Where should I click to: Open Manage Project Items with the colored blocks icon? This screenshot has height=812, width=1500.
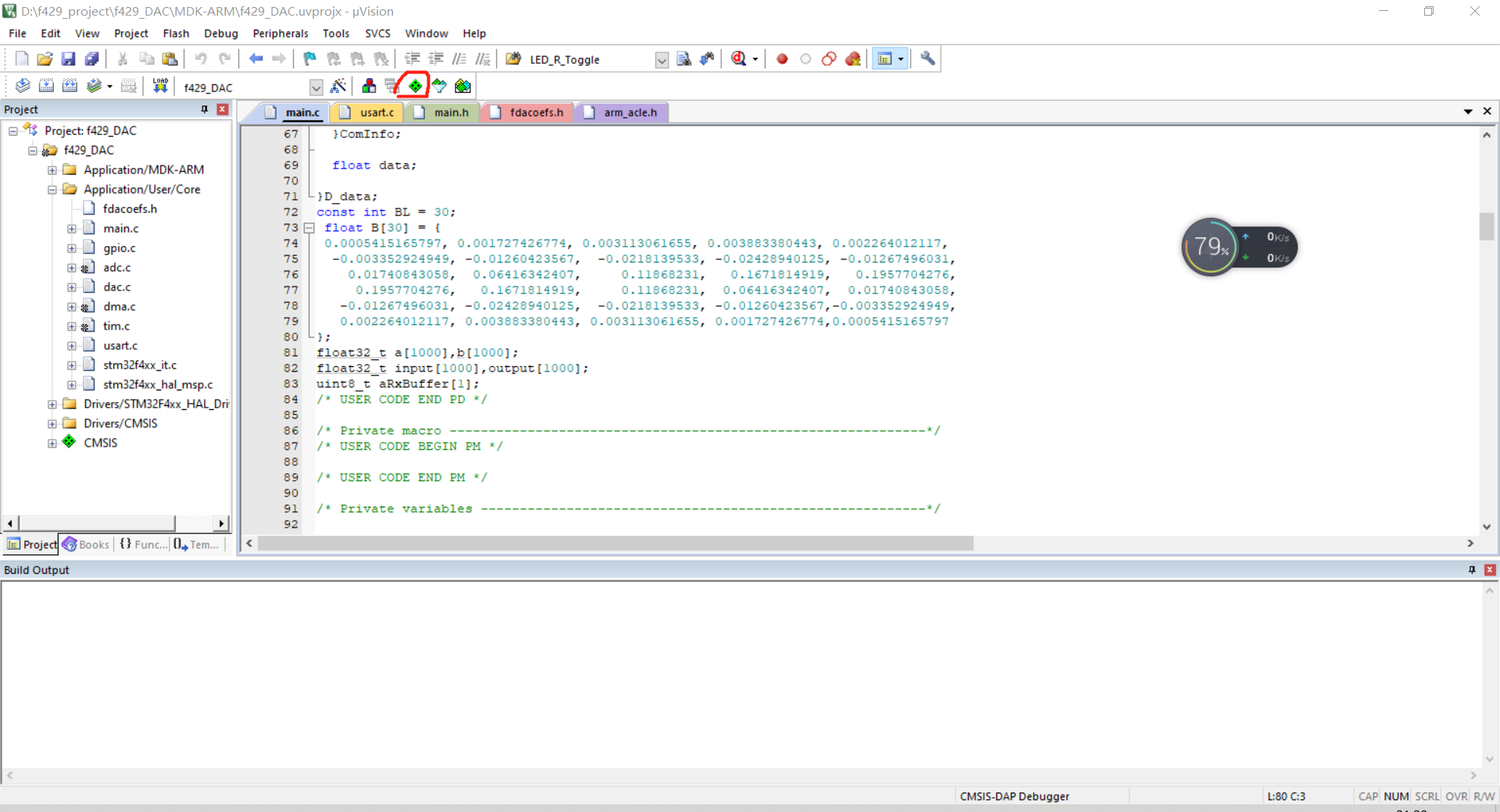click(x=369, y=86)
